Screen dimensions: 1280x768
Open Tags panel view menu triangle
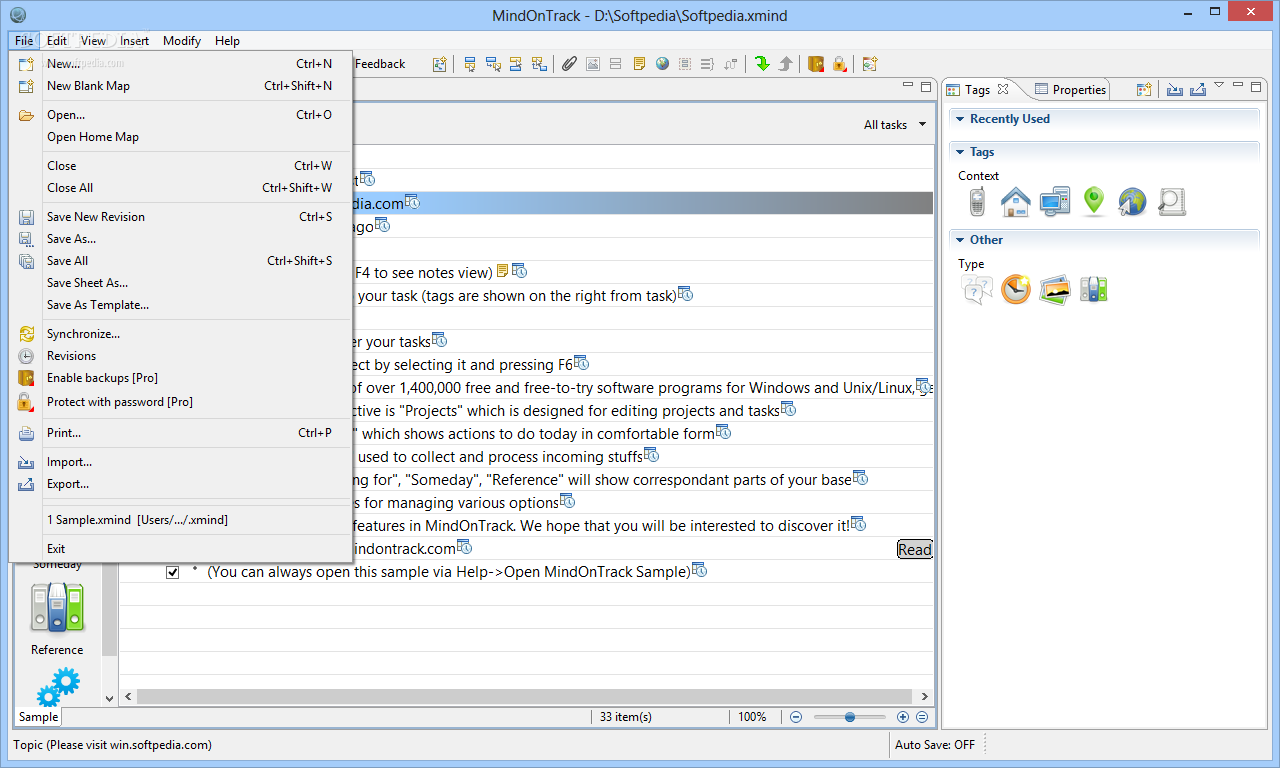coord(1219,86)
